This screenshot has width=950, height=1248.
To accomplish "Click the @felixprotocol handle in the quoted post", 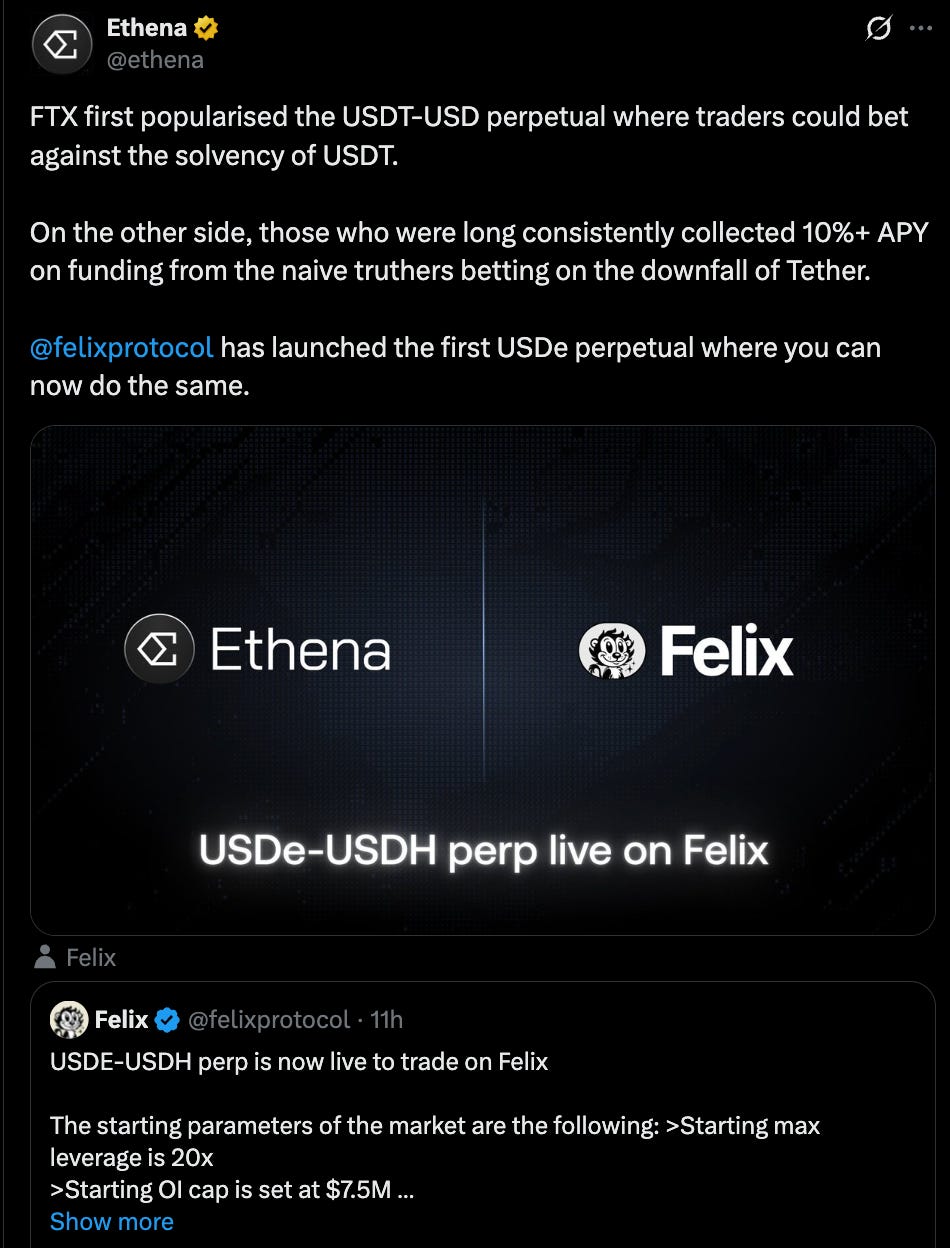I will tap(269, 1020).
